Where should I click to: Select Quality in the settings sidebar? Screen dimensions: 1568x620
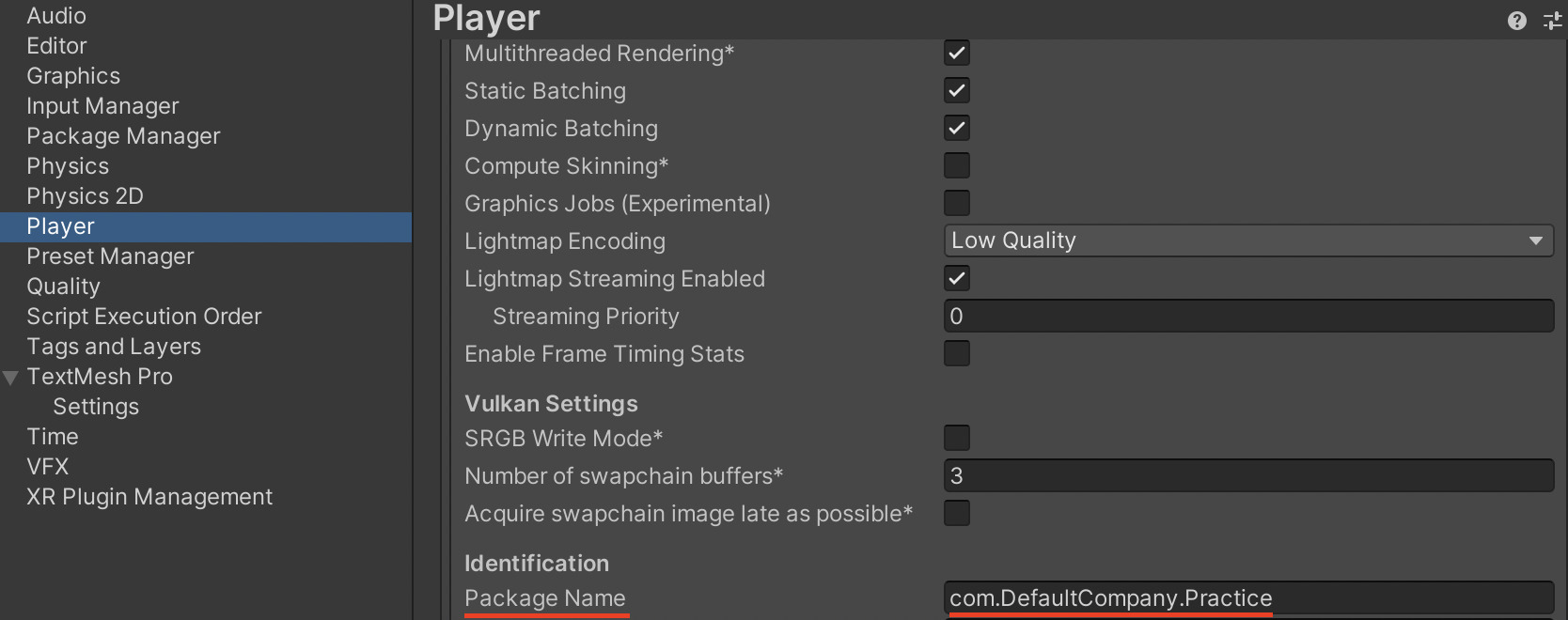[x=63, y=286]
